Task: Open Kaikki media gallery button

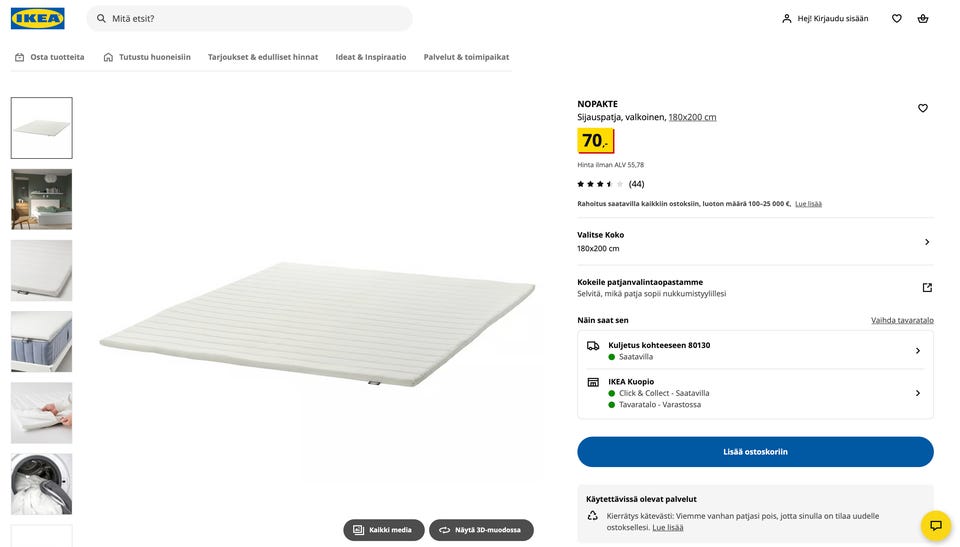Action: (x=384, y=530)
